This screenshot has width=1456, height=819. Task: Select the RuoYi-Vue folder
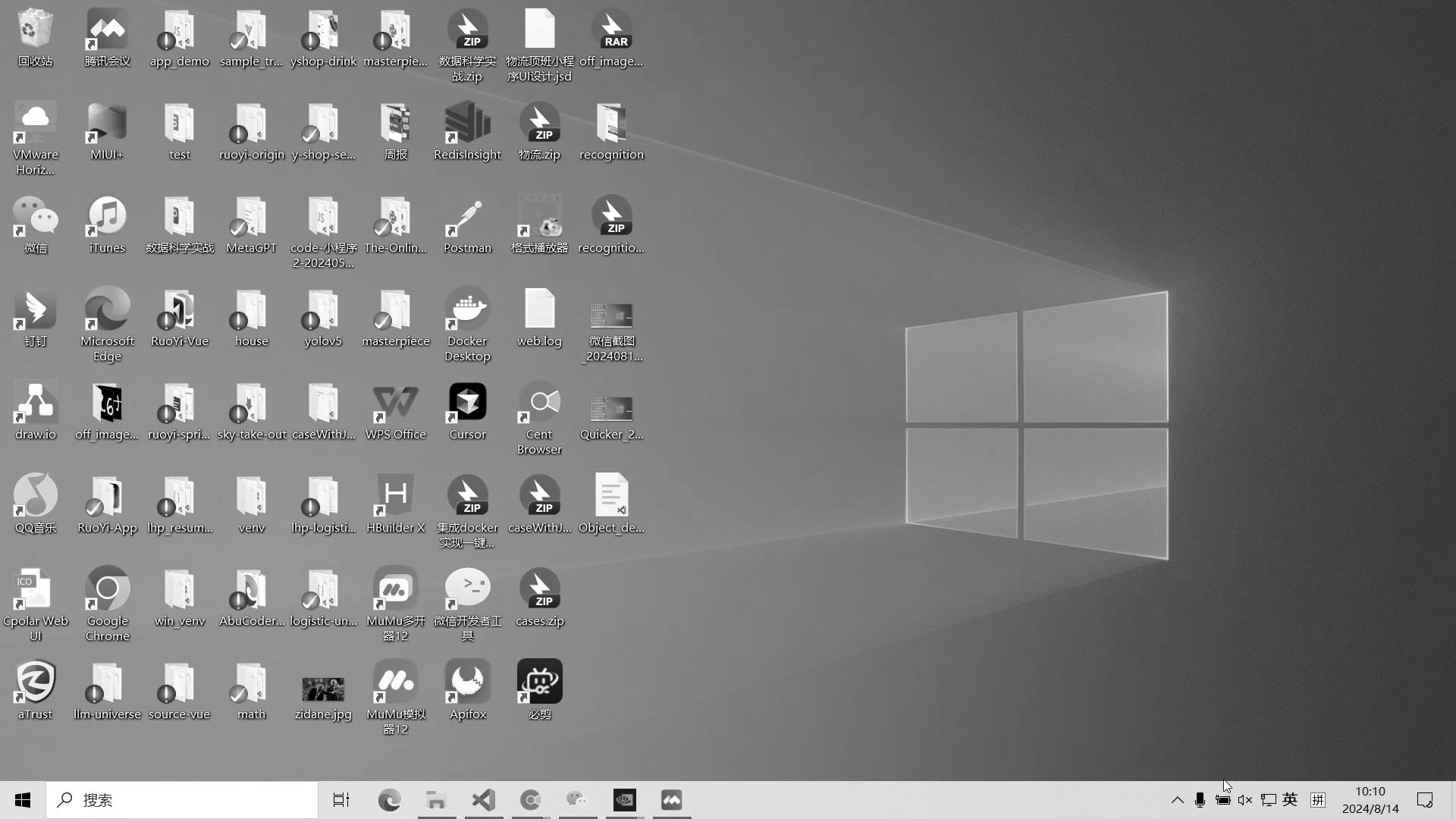(179, 318)
